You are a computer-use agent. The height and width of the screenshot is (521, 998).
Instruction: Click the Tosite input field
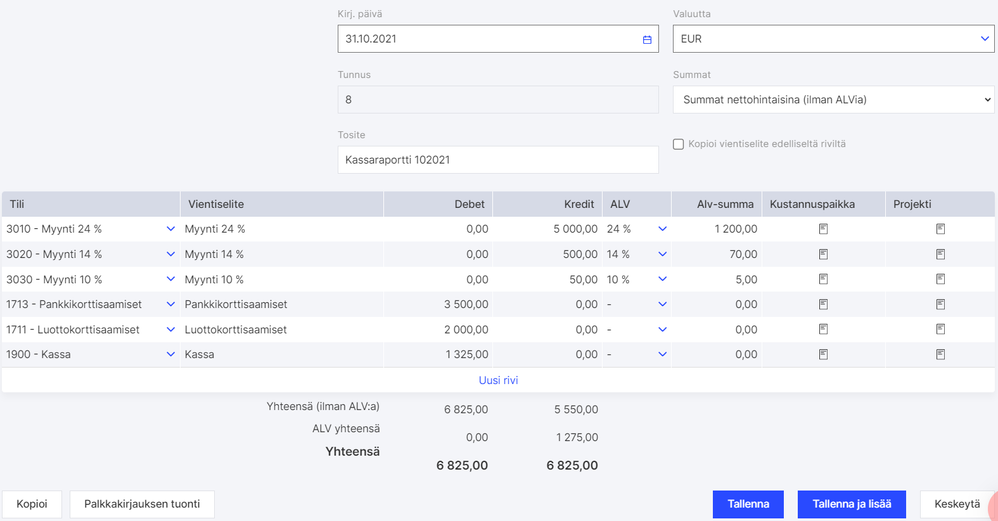(498, 159)
